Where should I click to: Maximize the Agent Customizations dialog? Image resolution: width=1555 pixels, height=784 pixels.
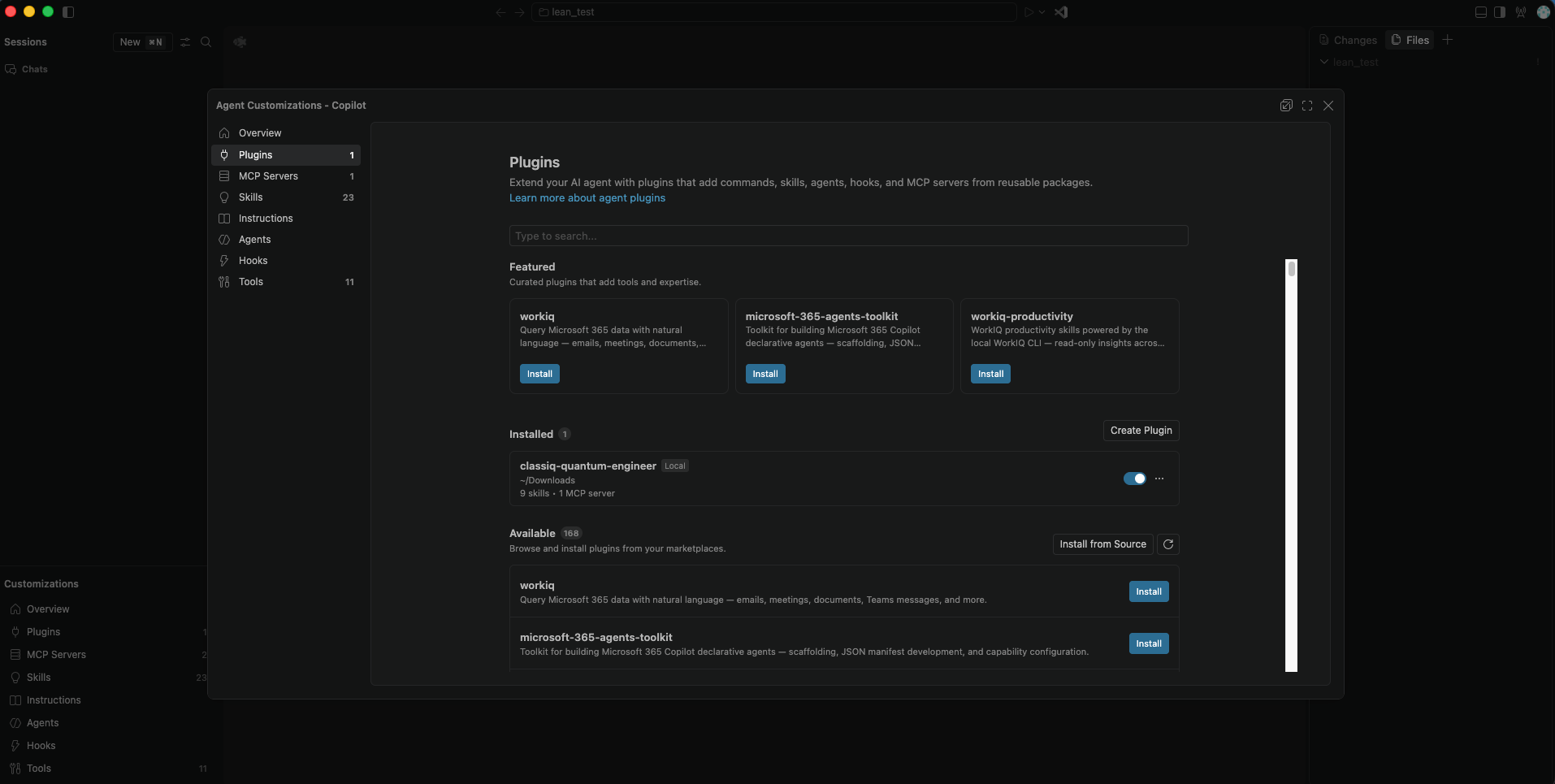coord(1307,106)
